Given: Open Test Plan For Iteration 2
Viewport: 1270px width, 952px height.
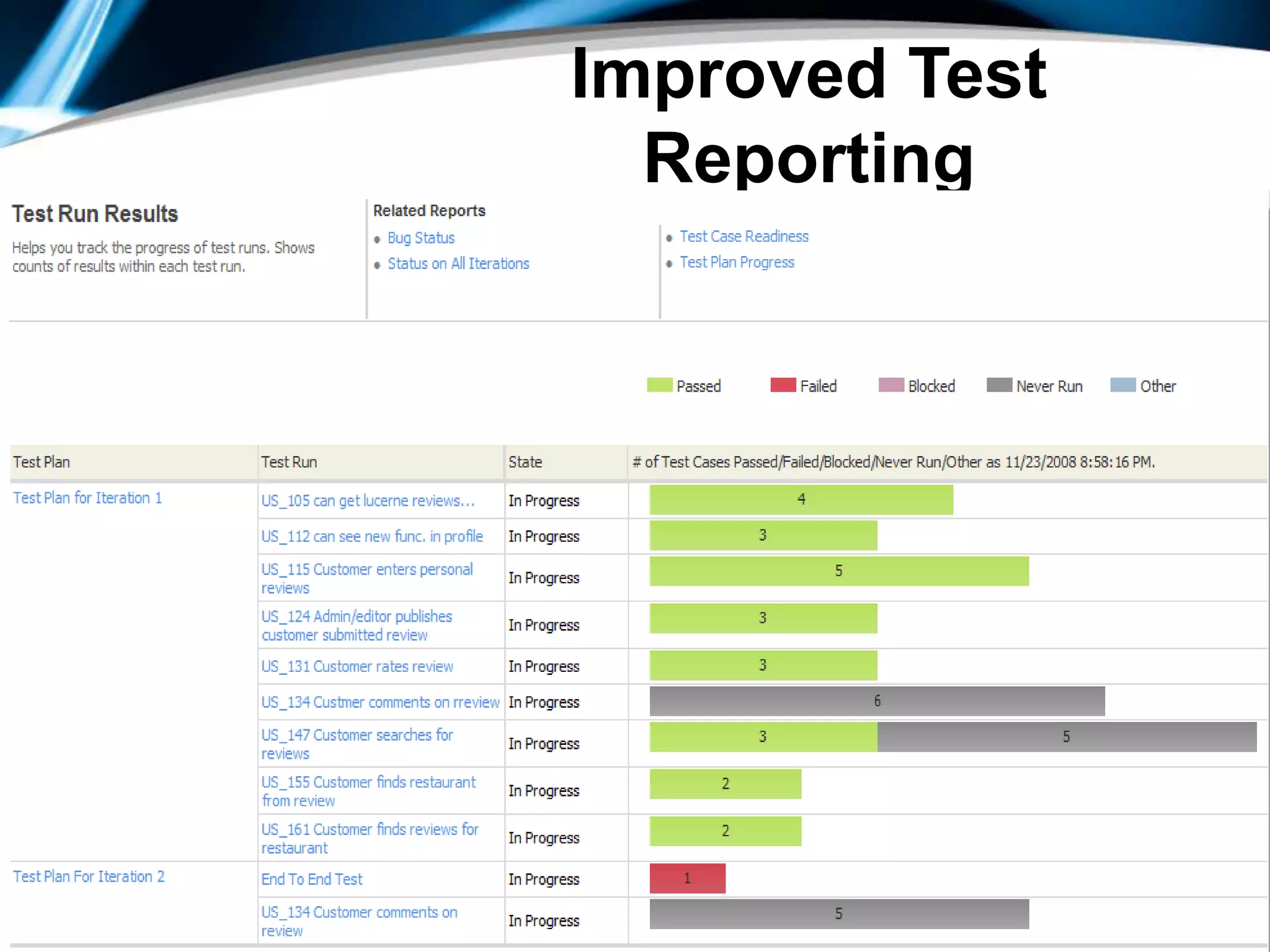Looking at the screenshot, I should point(89,877).
